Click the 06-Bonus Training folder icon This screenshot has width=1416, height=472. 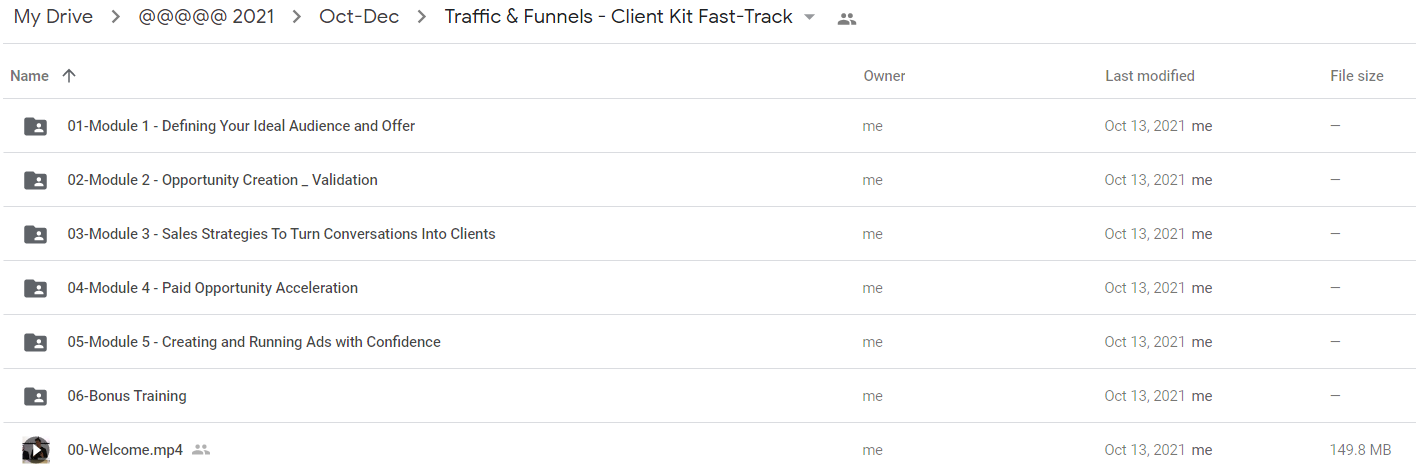tap(35, 396)
